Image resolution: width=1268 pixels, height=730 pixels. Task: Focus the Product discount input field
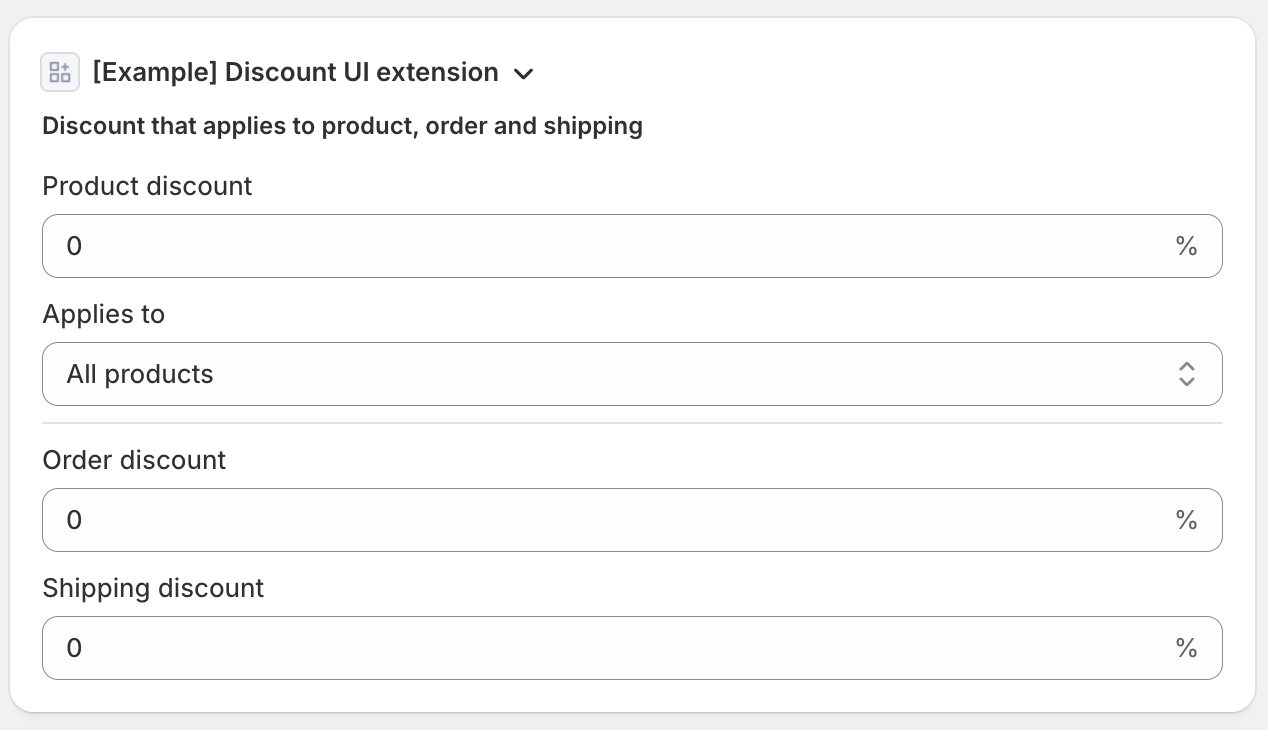coord(600,246)
